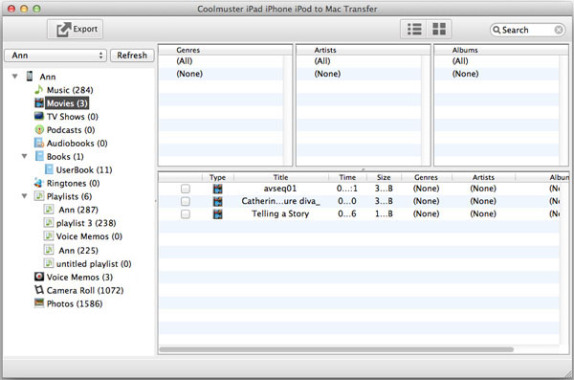Select (All) in Artists pane
The width and height of the screenshot is (574, 380).
(322, 61)
